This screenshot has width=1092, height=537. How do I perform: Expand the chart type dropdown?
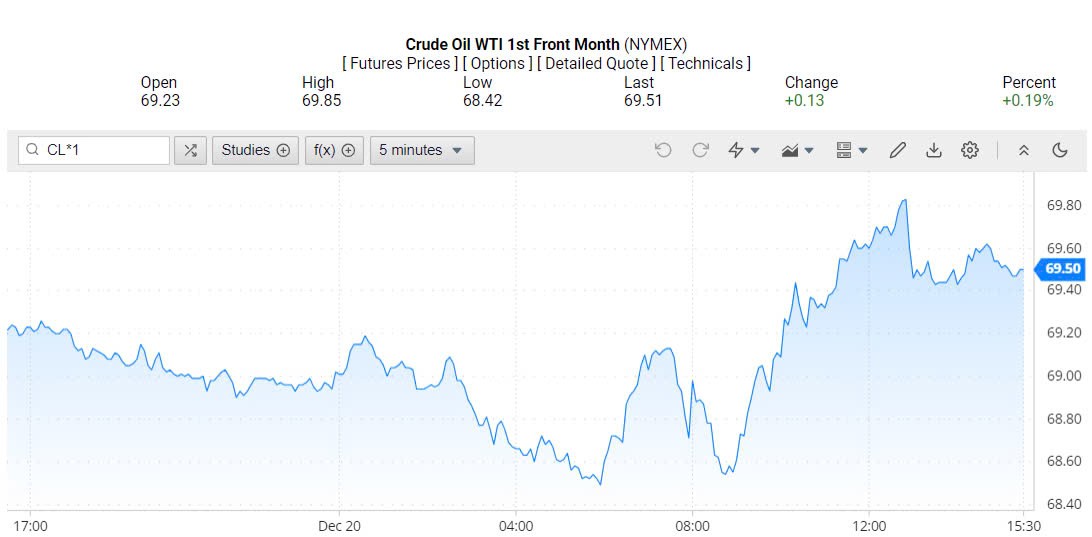798,150
